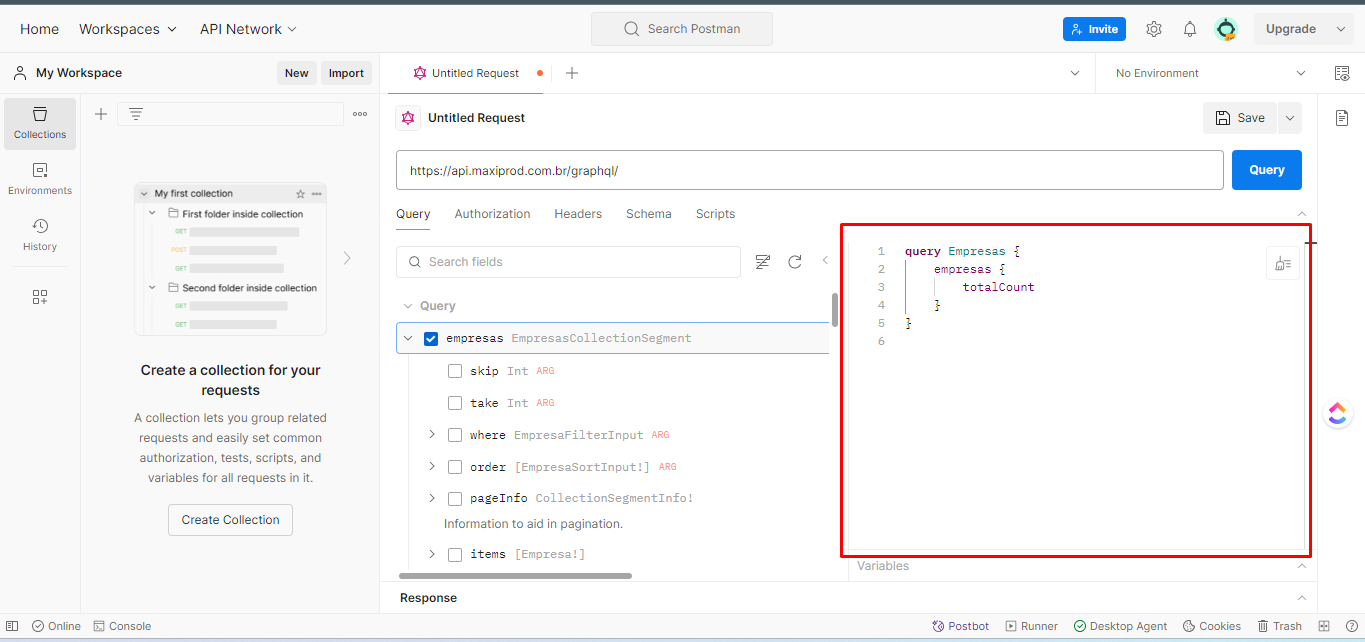Open the tab list dropdown chevron

pyautogui.click(x=1075, y=73)
